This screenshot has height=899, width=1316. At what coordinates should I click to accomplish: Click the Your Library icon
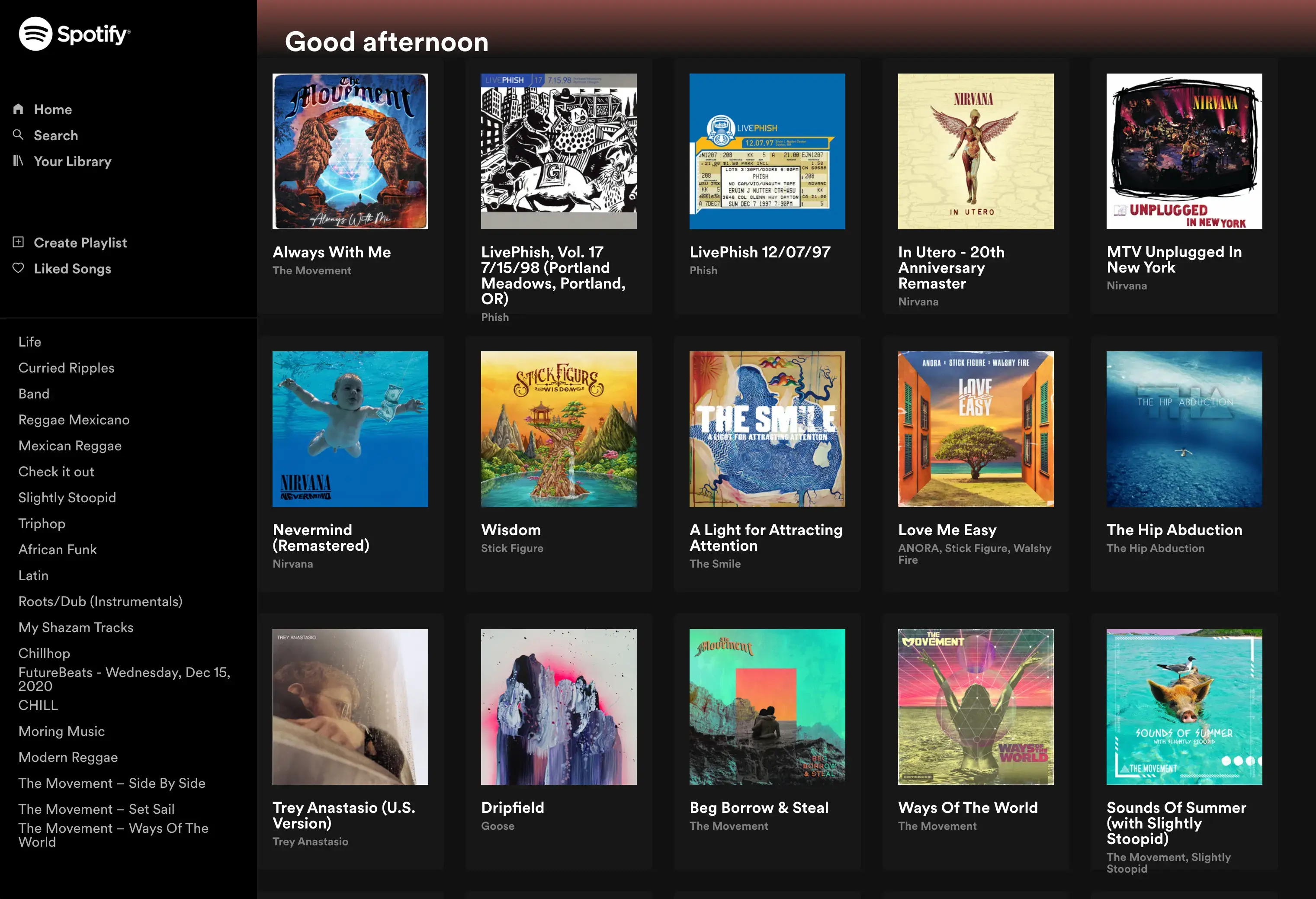click(x=19, y=161)
